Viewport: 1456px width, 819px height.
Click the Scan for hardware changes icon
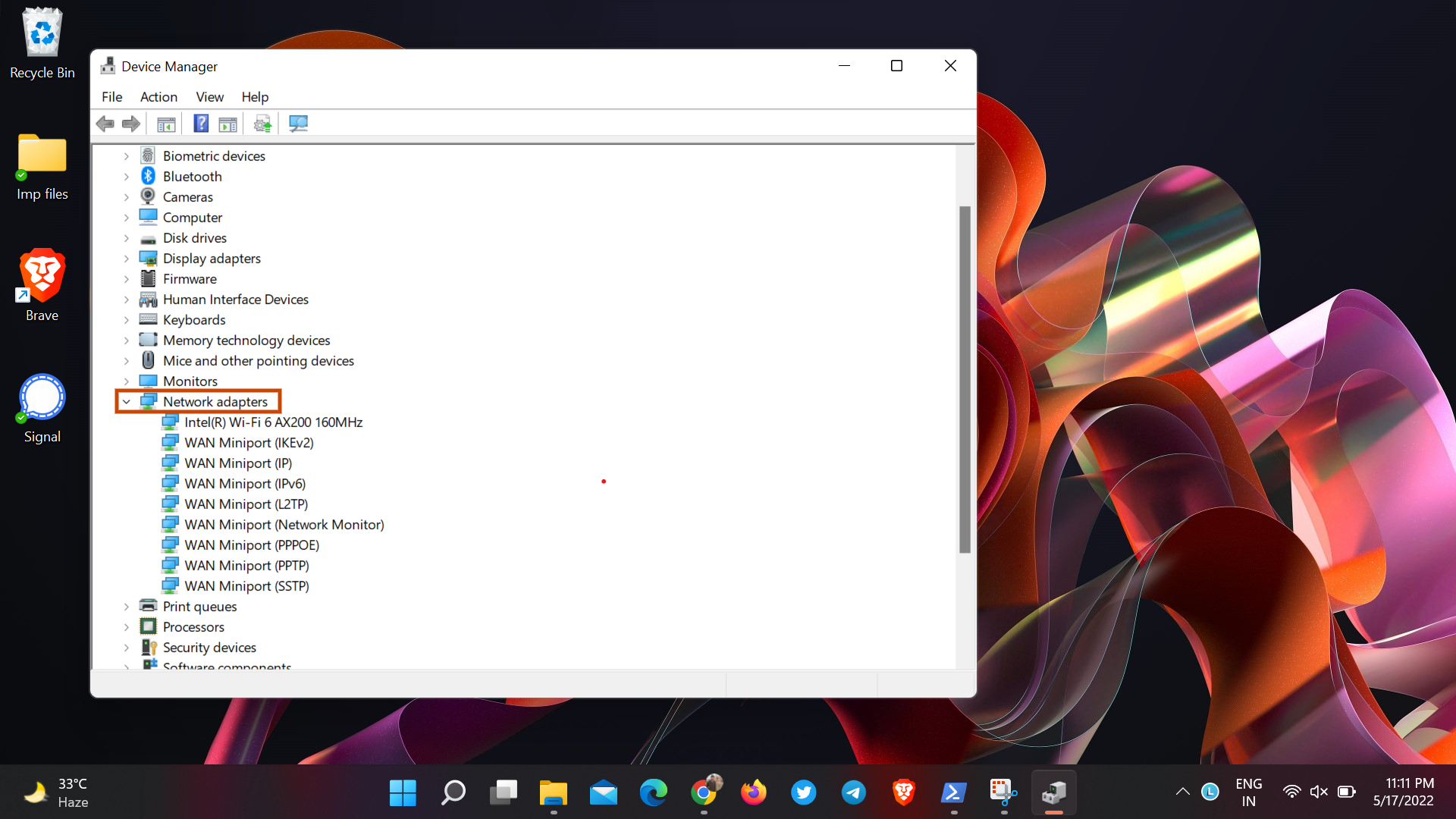(297, 123)
